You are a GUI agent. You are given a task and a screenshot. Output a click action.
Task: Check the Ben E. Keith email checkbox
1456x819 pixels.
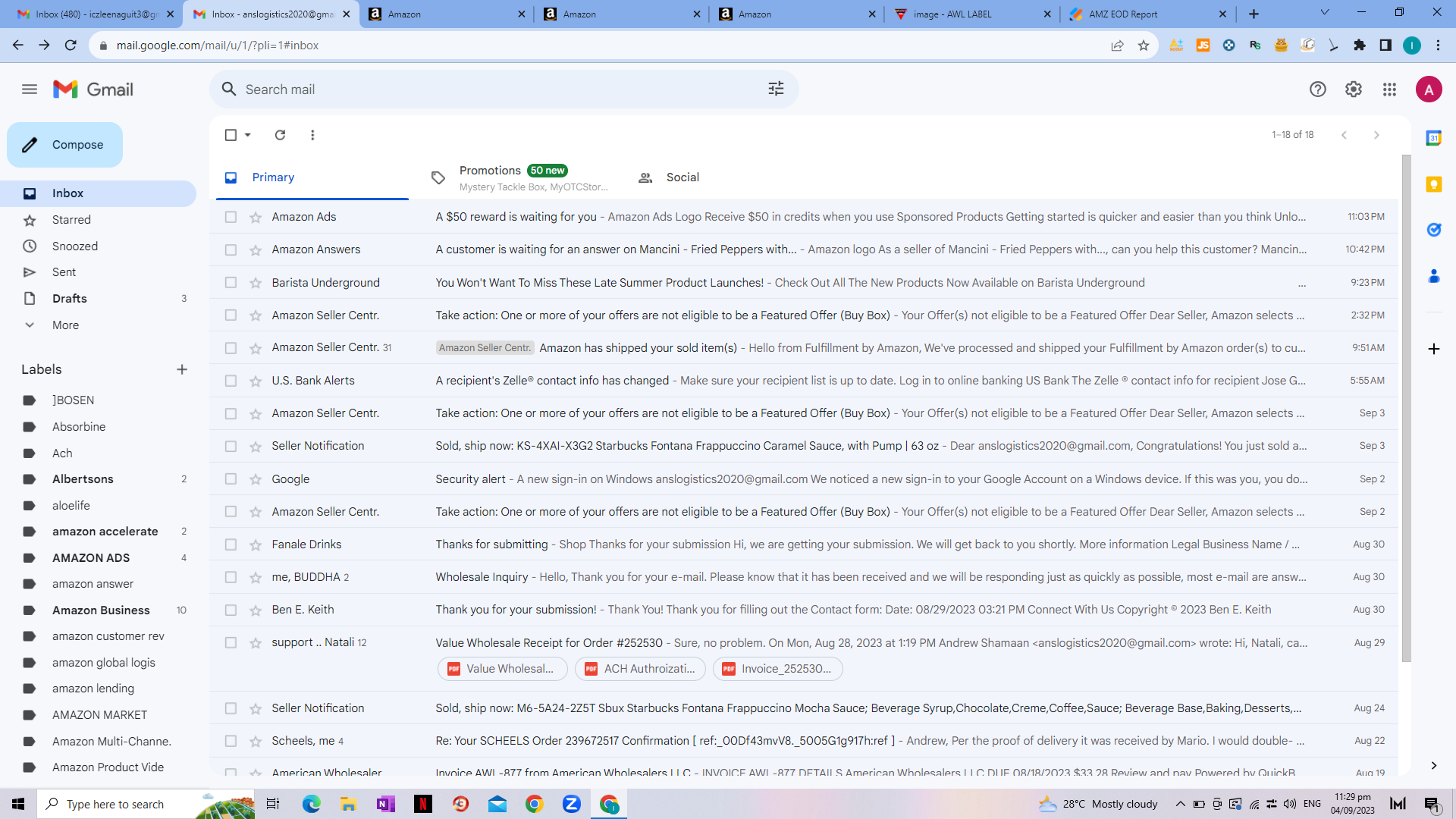pyautogui.click(x=231, y=610)
